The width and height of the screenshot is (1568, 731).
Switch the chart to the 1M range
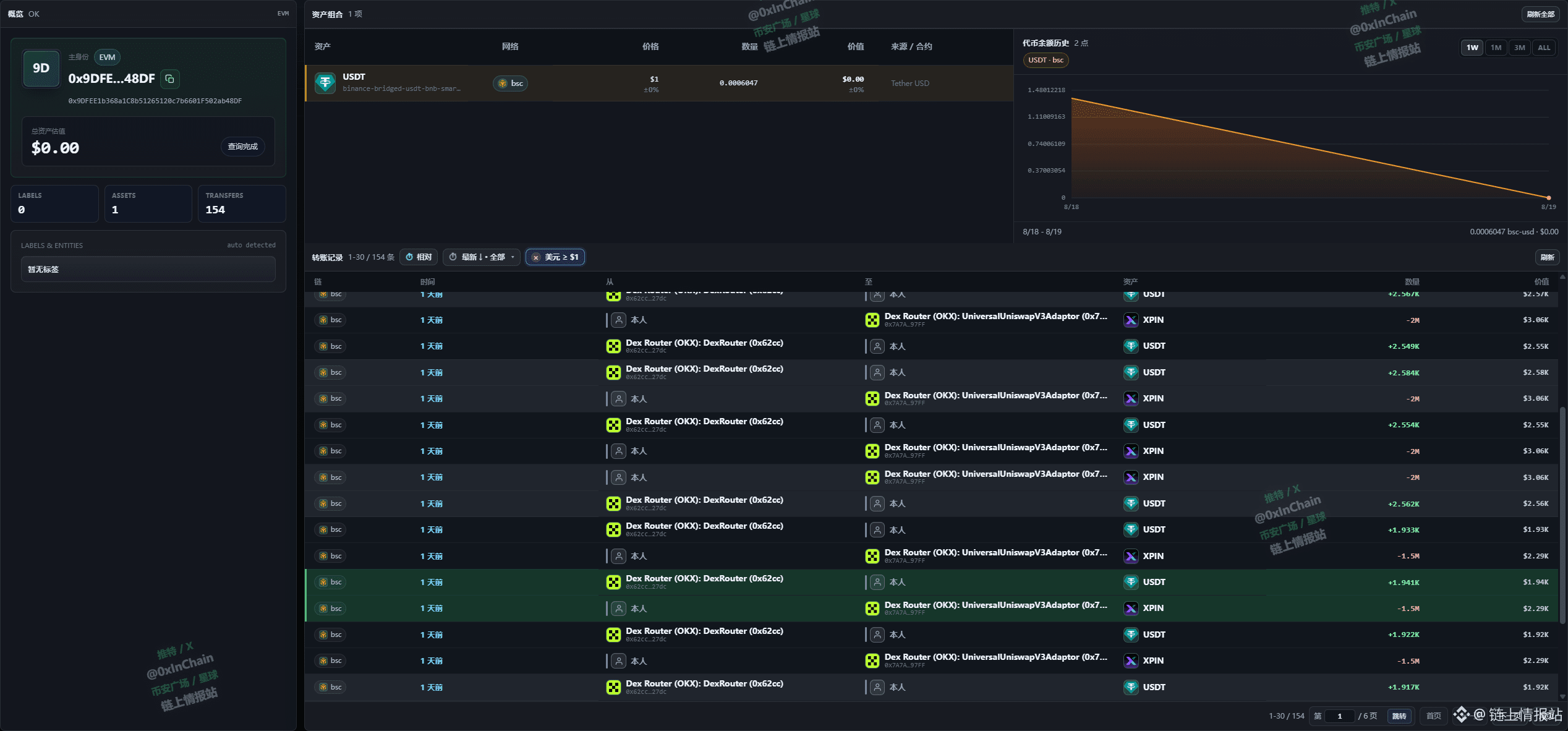pyautogui.click(x=1496, y=48)
